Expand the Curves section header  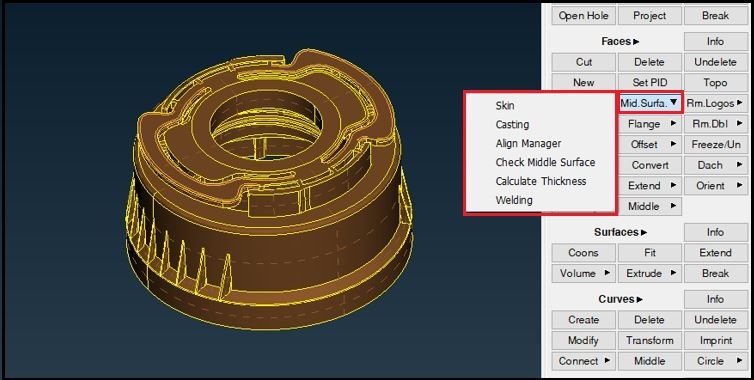coord(620,299)
